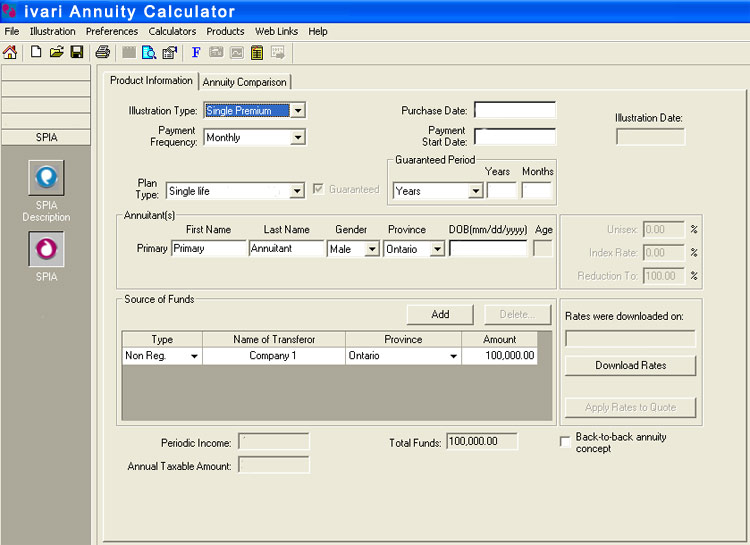Expand the Non Reg. fund type dropdown
The image size is (750, 545).
(x=194, y=356)
